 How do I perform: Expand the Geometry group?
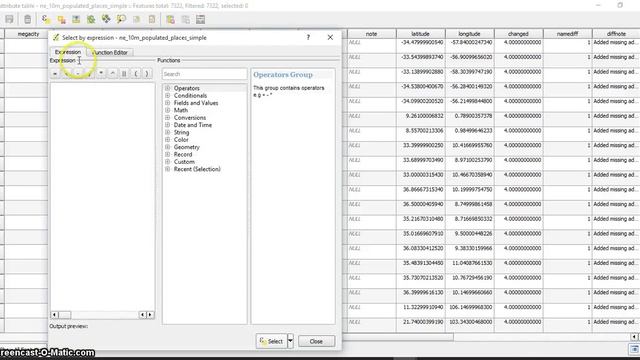pos(167,147)
